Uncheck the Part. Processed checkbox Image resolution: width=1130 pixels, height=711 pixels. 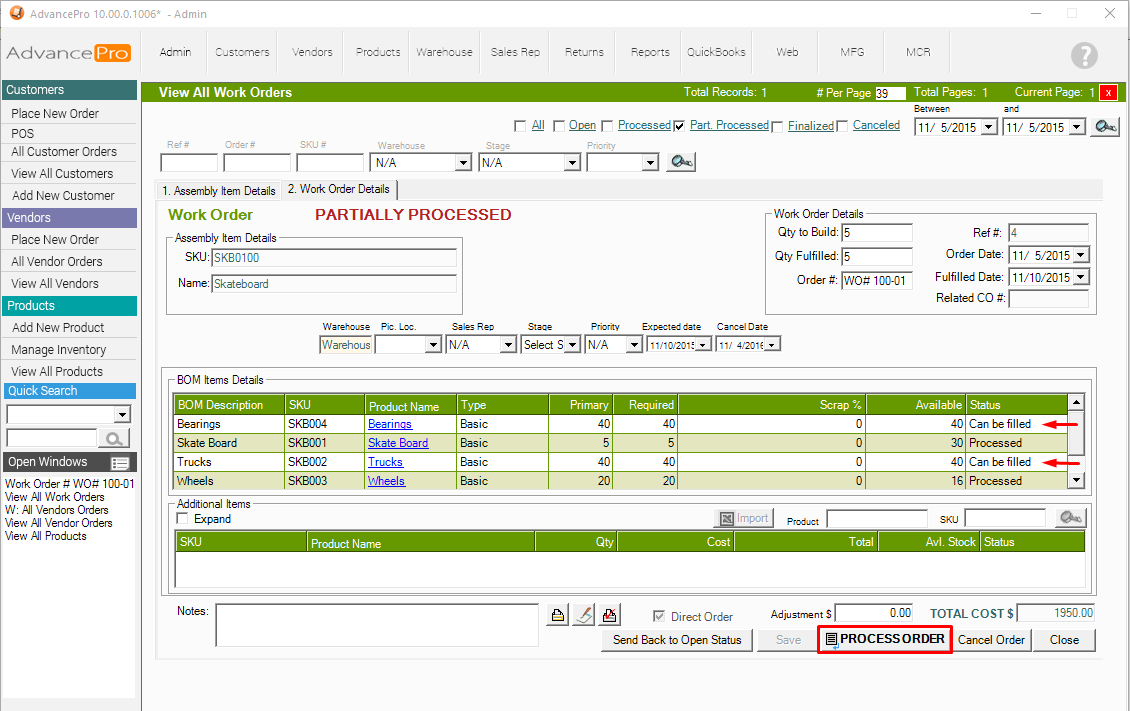click(x=680, y=126)
